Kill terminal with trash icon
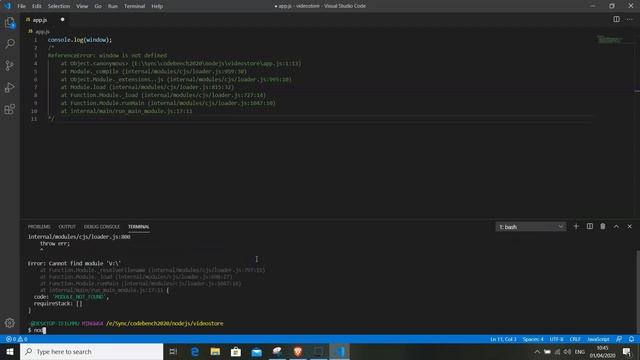This screenshot has width=640, height=360. pos(603,227)
